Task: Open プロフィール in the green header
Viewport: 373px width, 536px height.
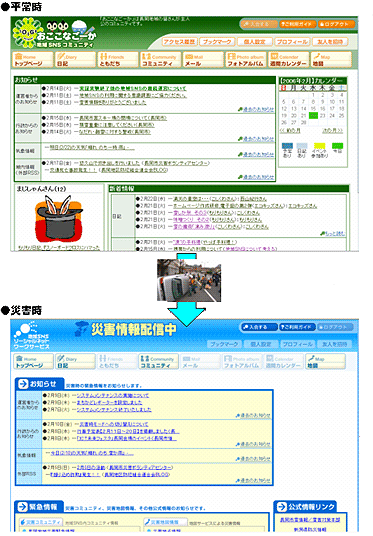Action: tap(292, 42)
